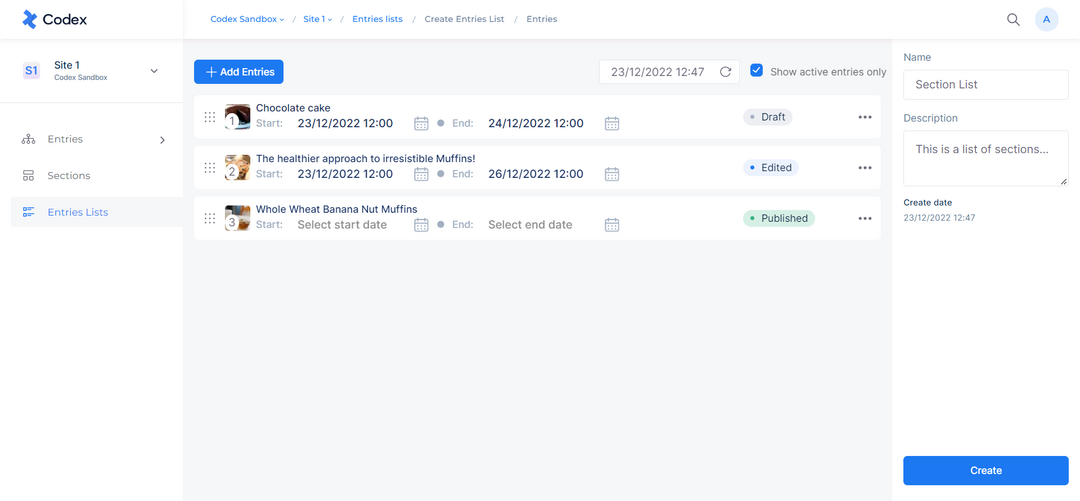This screenshot has width=1080, height=501.
Task: Click Create Entries List breadcrumb
Action: [464, 19]
